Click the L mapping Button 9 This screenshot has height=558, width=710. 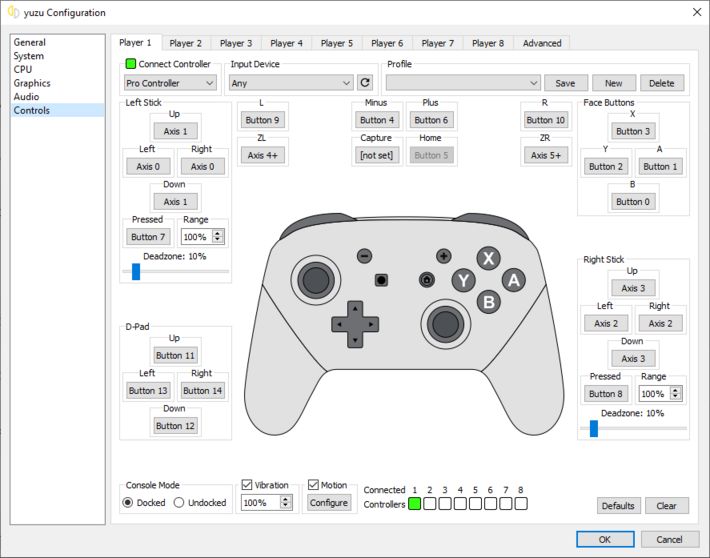263,120
